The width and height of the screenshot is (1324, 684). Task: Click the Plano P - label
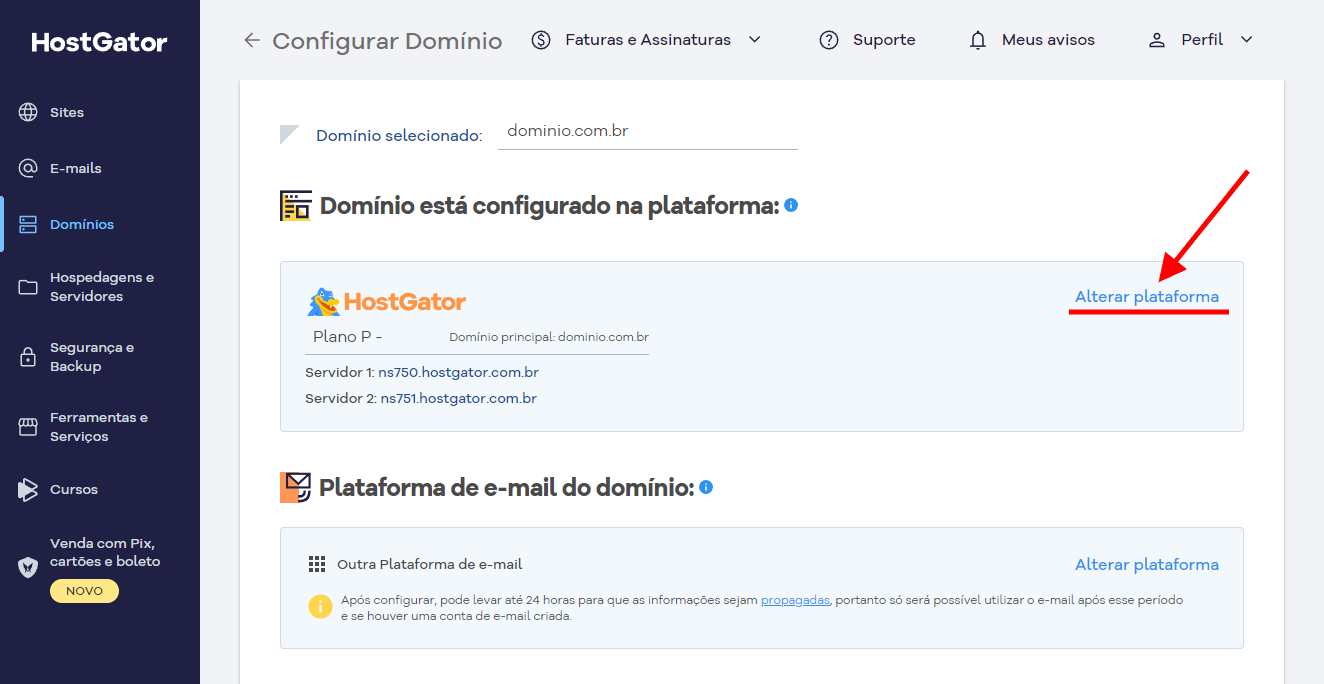[x=348, y=337]
